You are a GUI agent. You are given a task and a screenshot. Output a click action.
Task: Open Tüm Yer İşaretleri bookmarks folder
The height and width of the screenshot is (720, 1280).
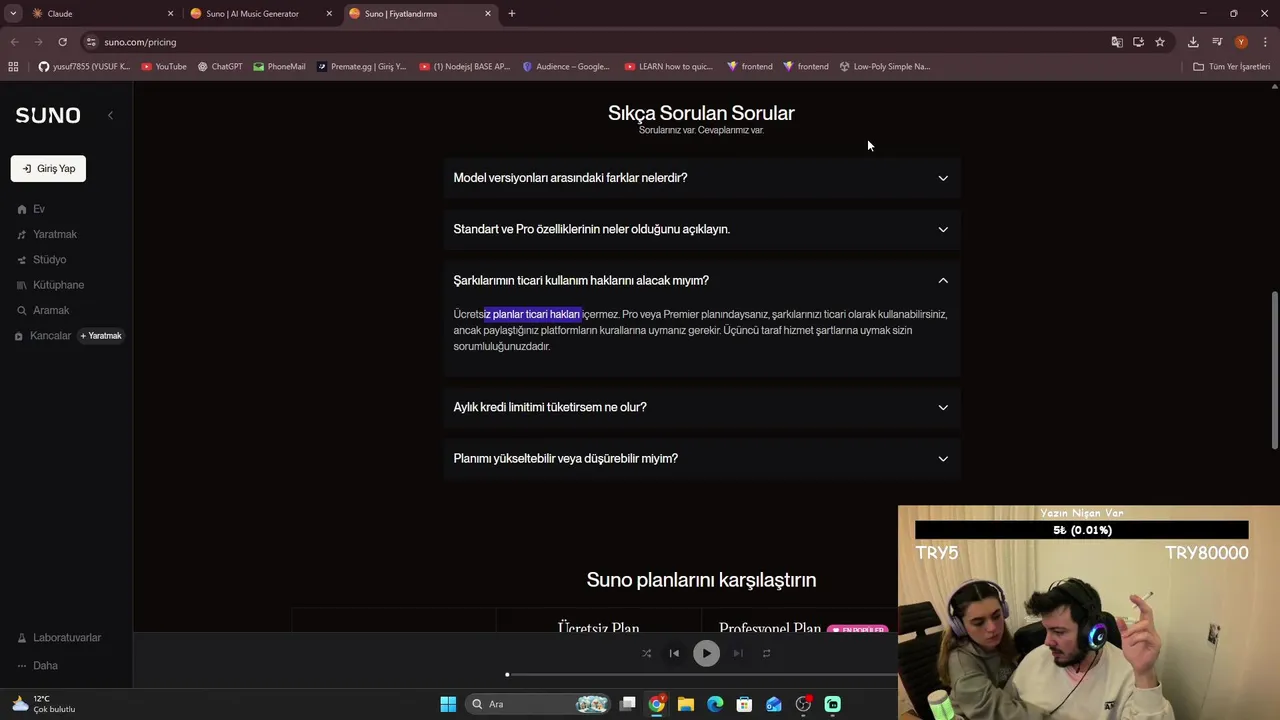click(x=1232, y=67)
